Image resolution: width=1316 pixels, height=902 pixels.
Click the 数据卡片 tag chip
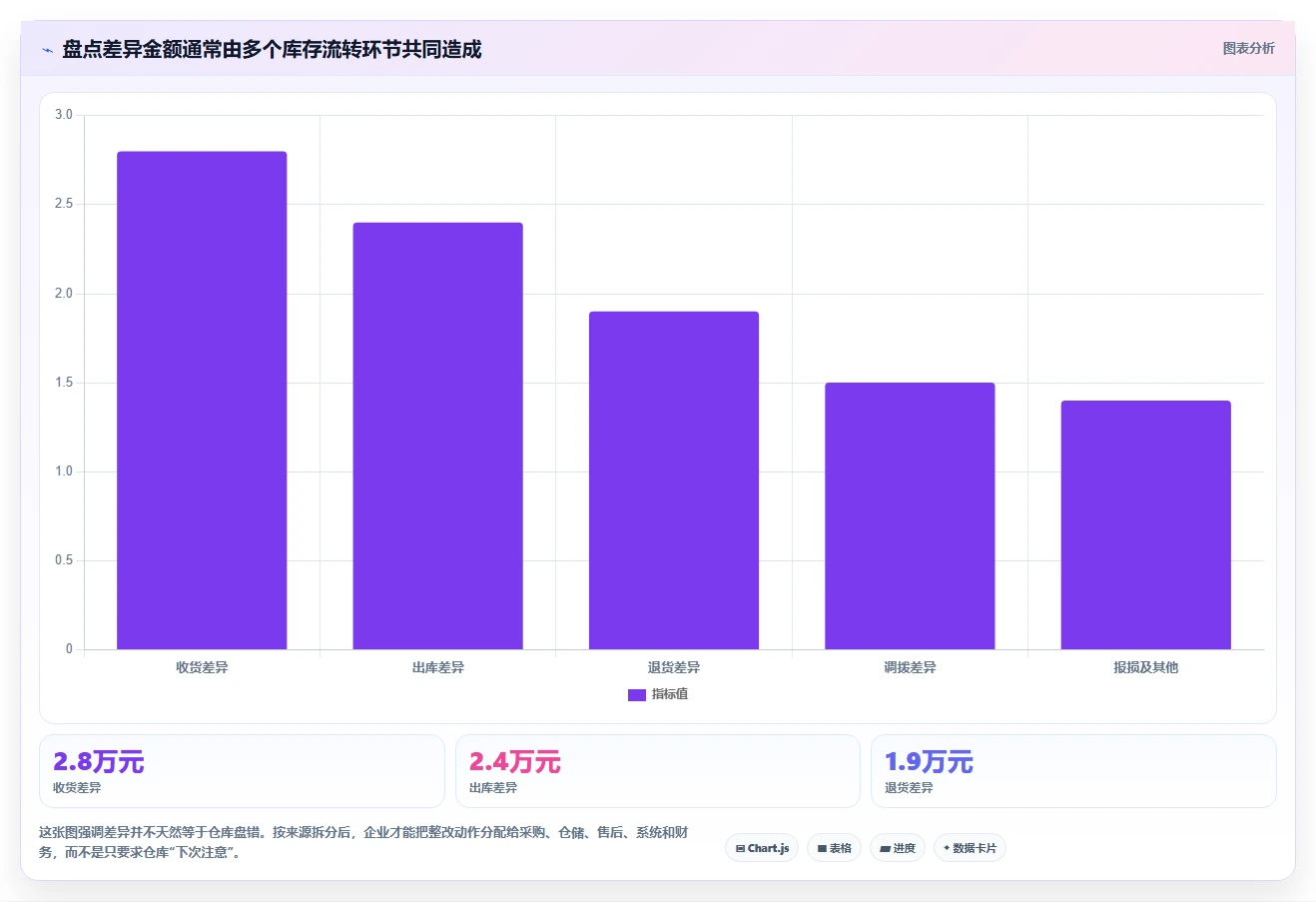(970, 848)
